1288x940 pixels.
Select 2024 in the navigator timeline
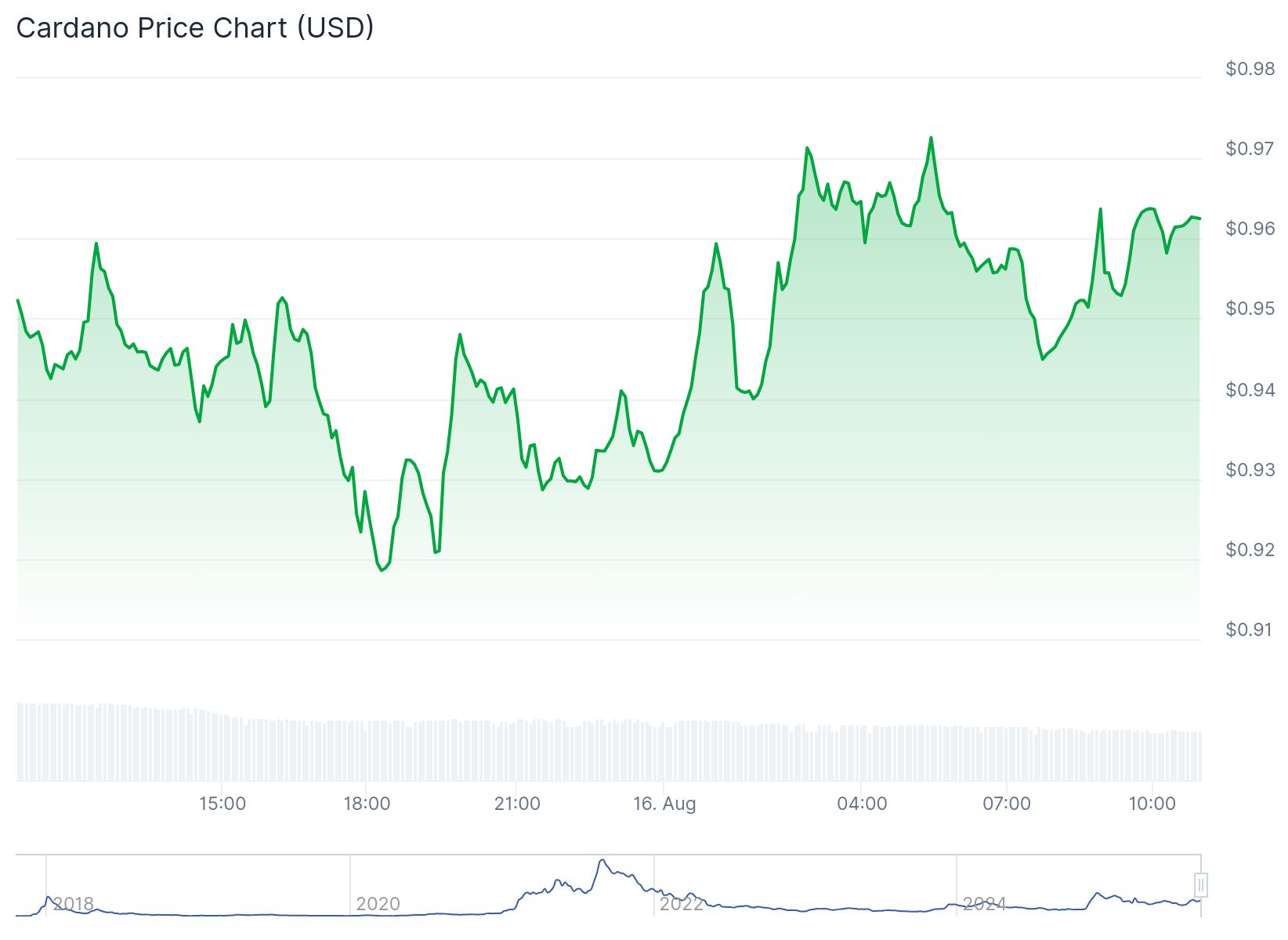[984, 904]
